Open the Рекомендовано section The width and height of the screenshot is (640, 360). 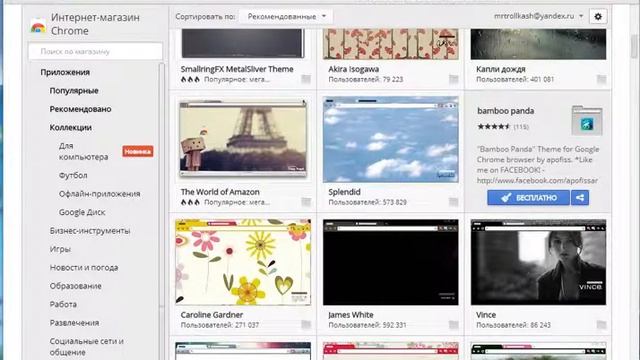[80, 109]
